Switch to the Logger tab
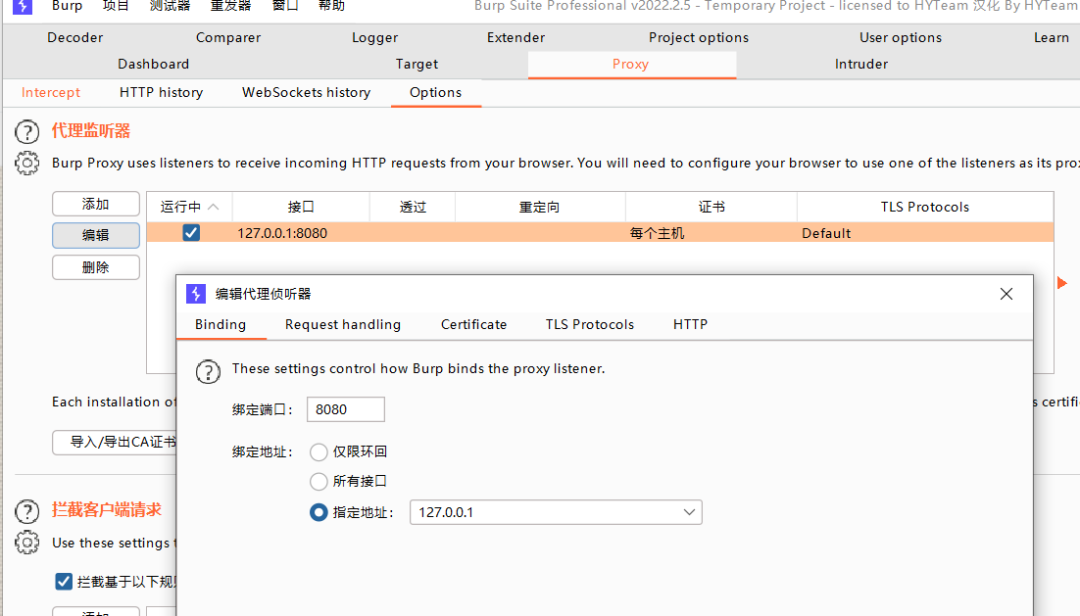The width and height of the screenshot is (1080, 616). point(375,38)
